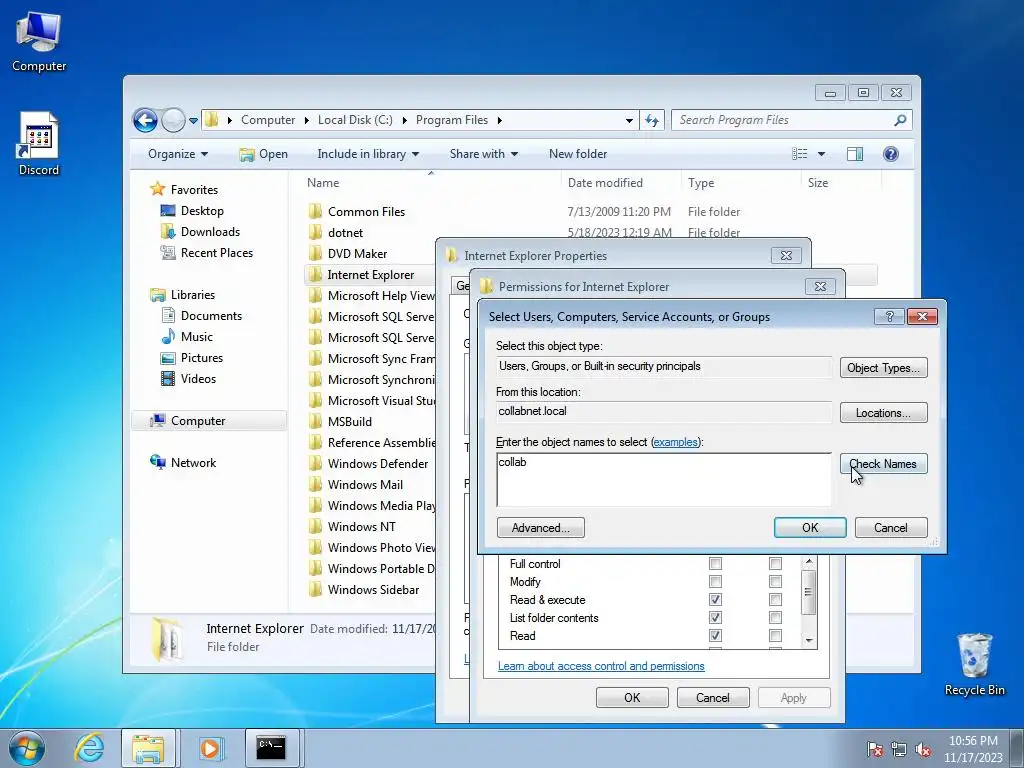Click the Open toolbar command
The image size is (1024, 768).
coord(263,154)
